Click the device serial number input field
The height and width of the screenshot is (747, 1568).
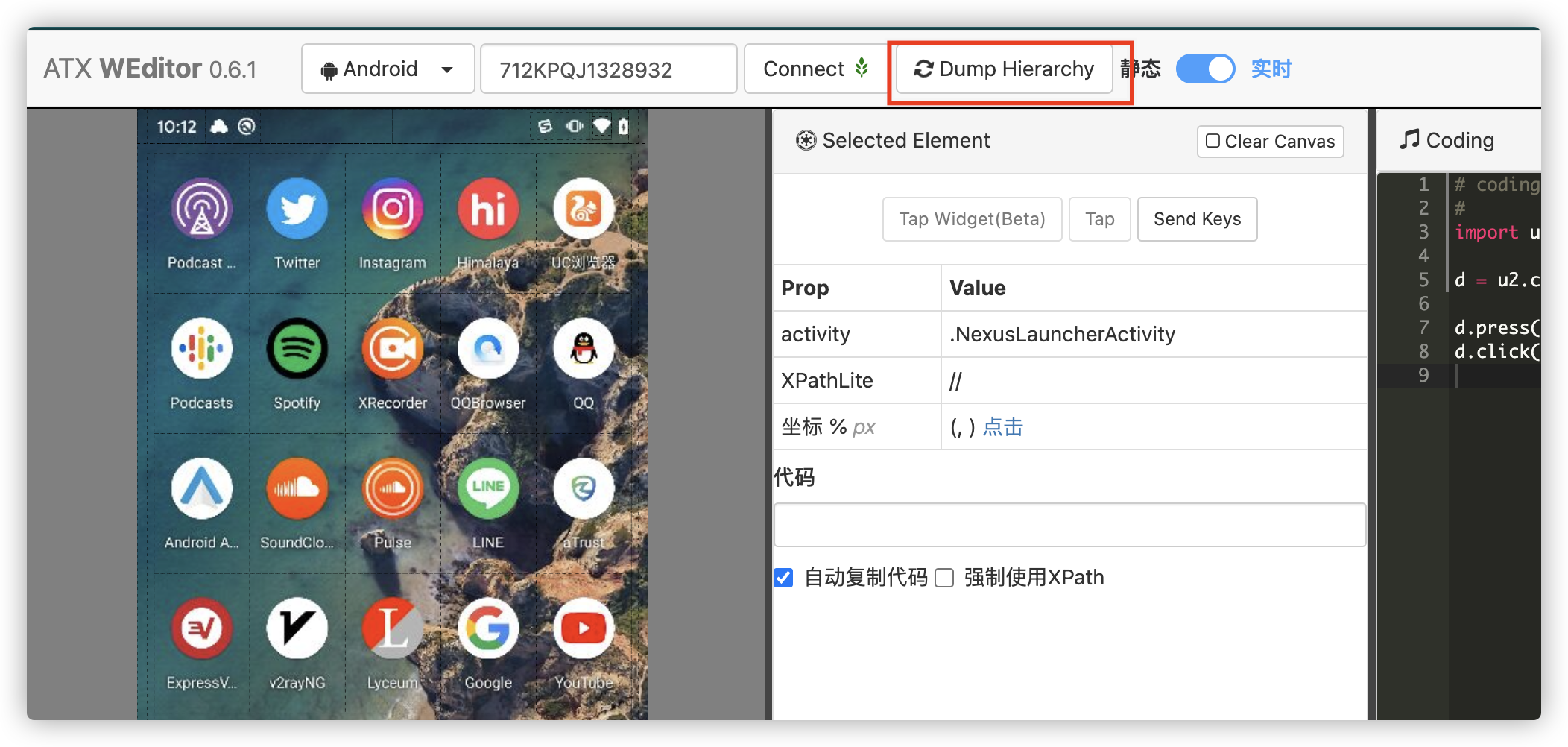point(607,69)
